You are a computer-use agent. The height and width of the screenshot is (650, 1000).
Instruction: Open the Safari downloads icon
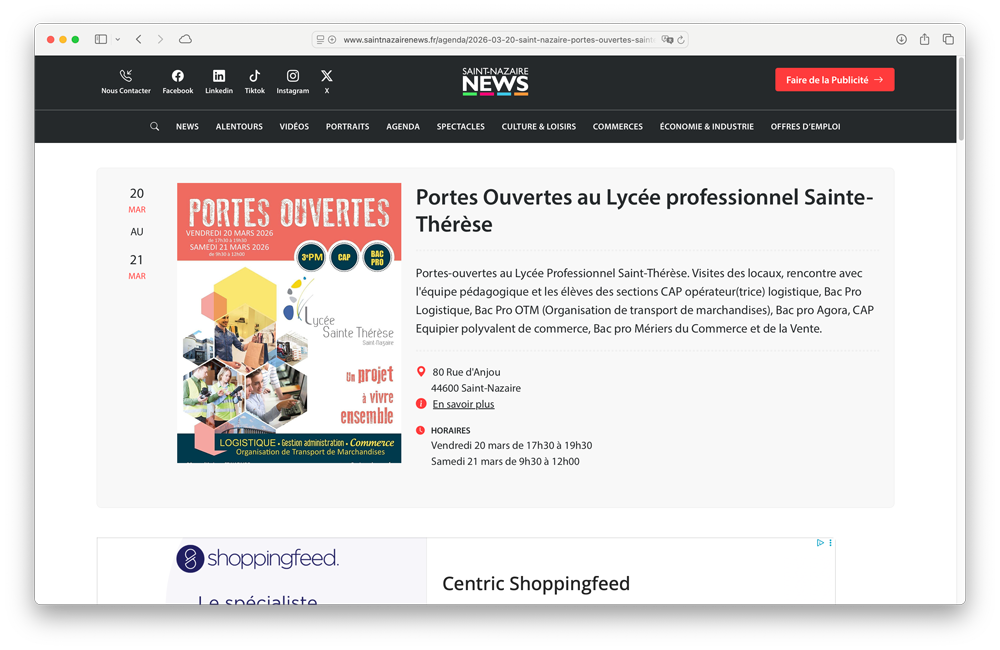tap(901, 39)
